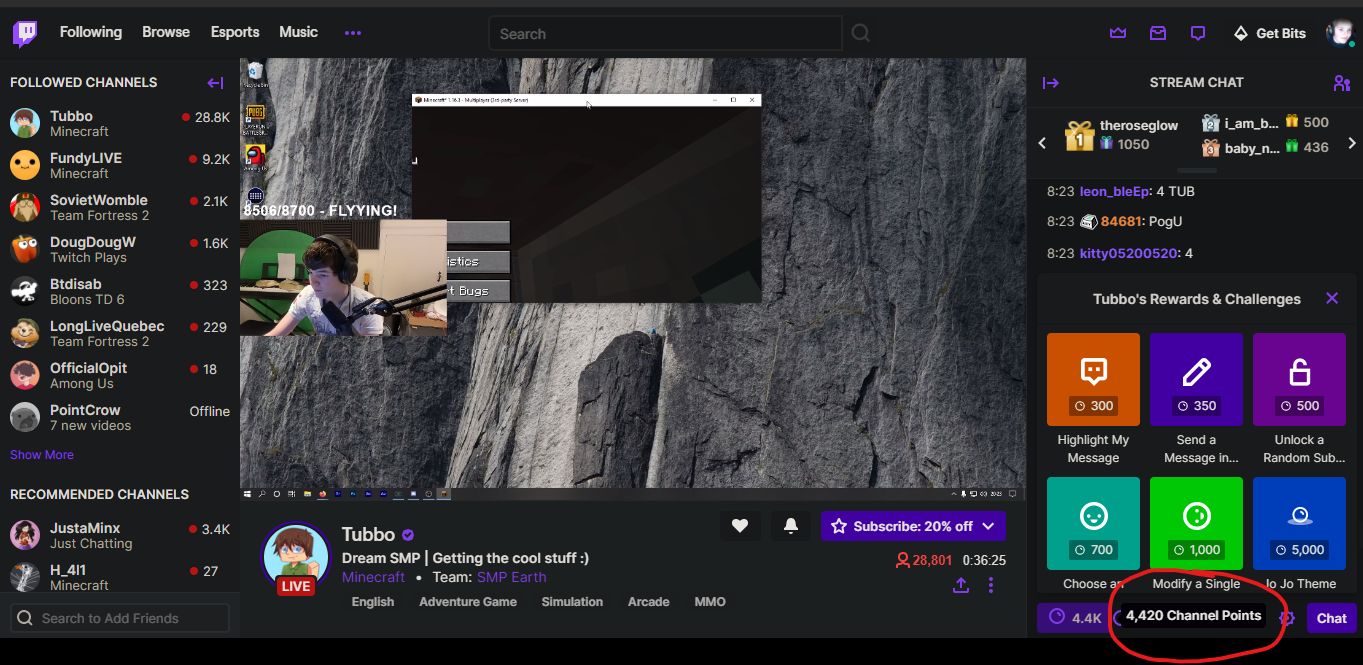Open the Whispers speech bubble icon

(x=1198, y=33)
